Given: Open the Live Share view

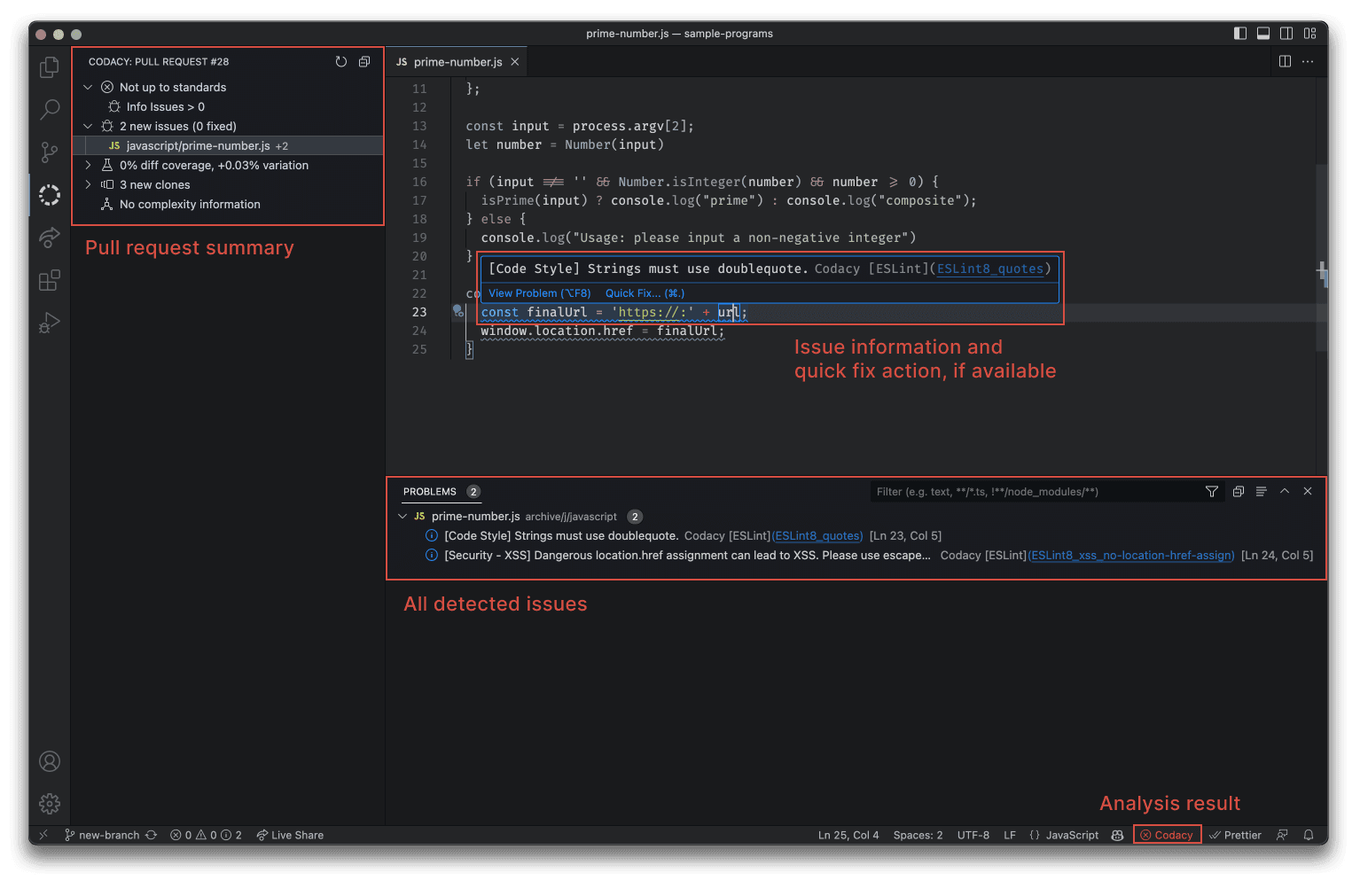Looking at the screenshot, I should click(289, 834).
